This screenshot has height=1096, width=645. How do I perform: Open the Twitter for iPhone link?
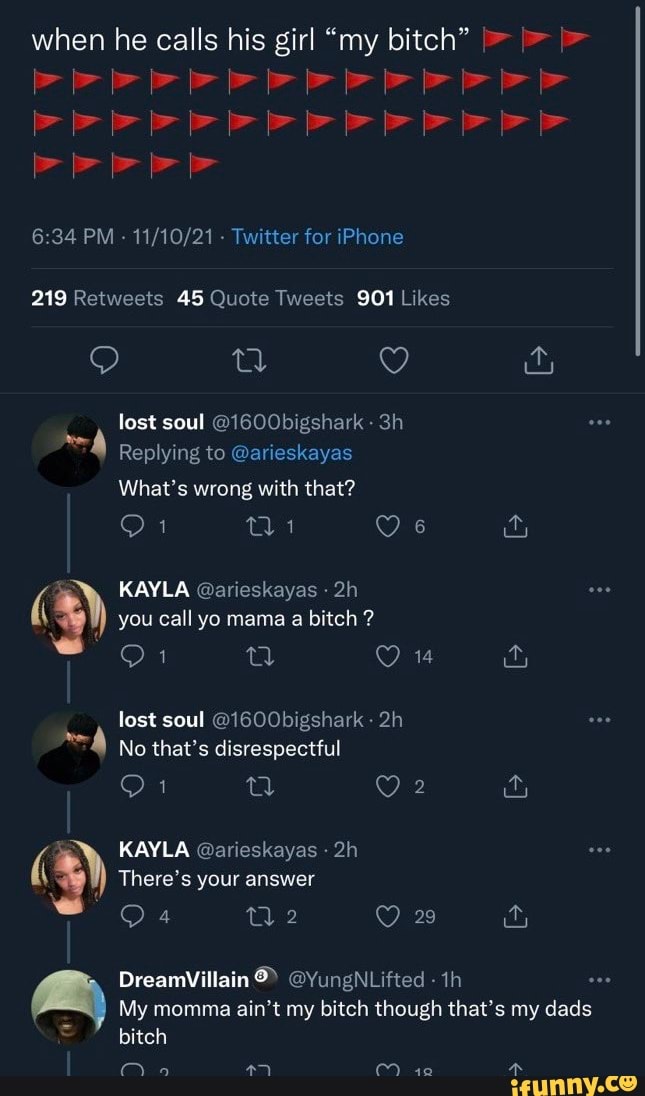tap(317, 237)
